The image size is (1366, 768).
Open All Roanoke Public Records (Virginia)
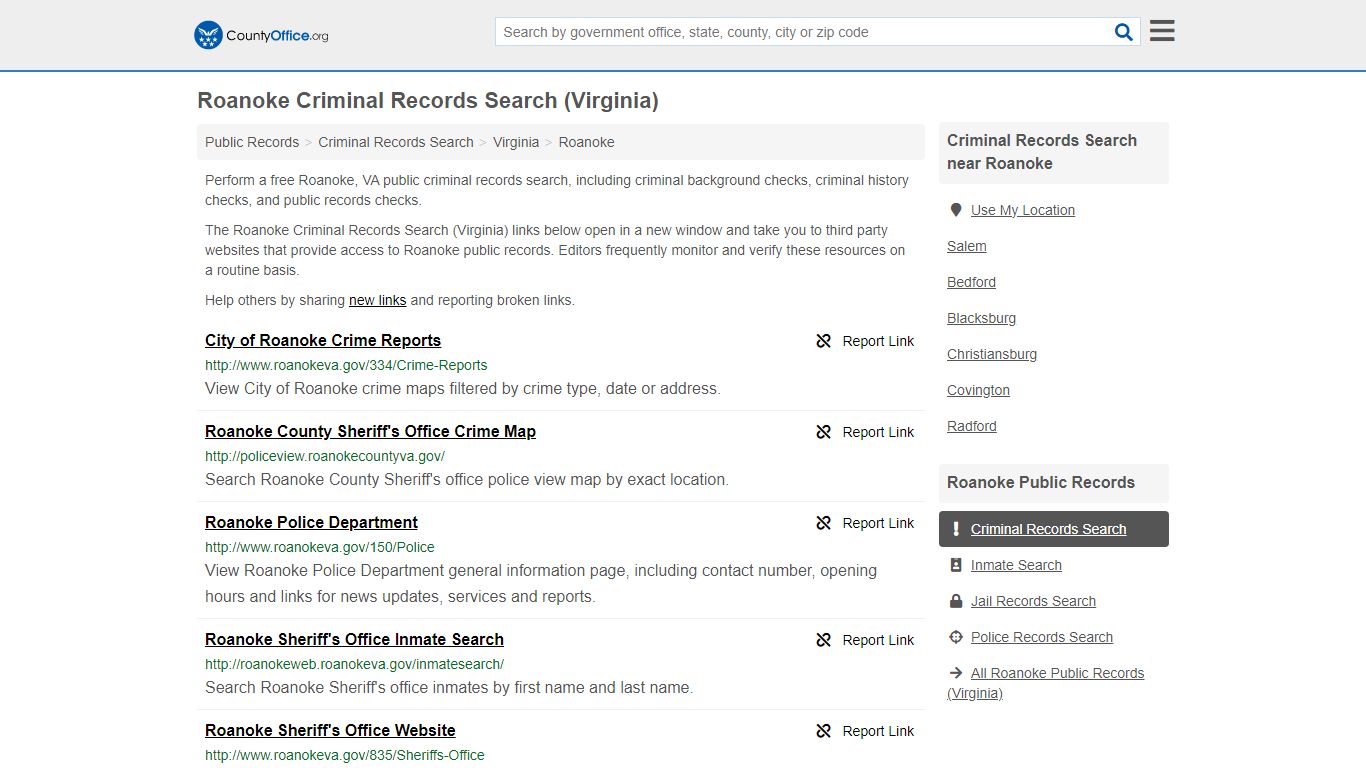[x=1046, y=683]
